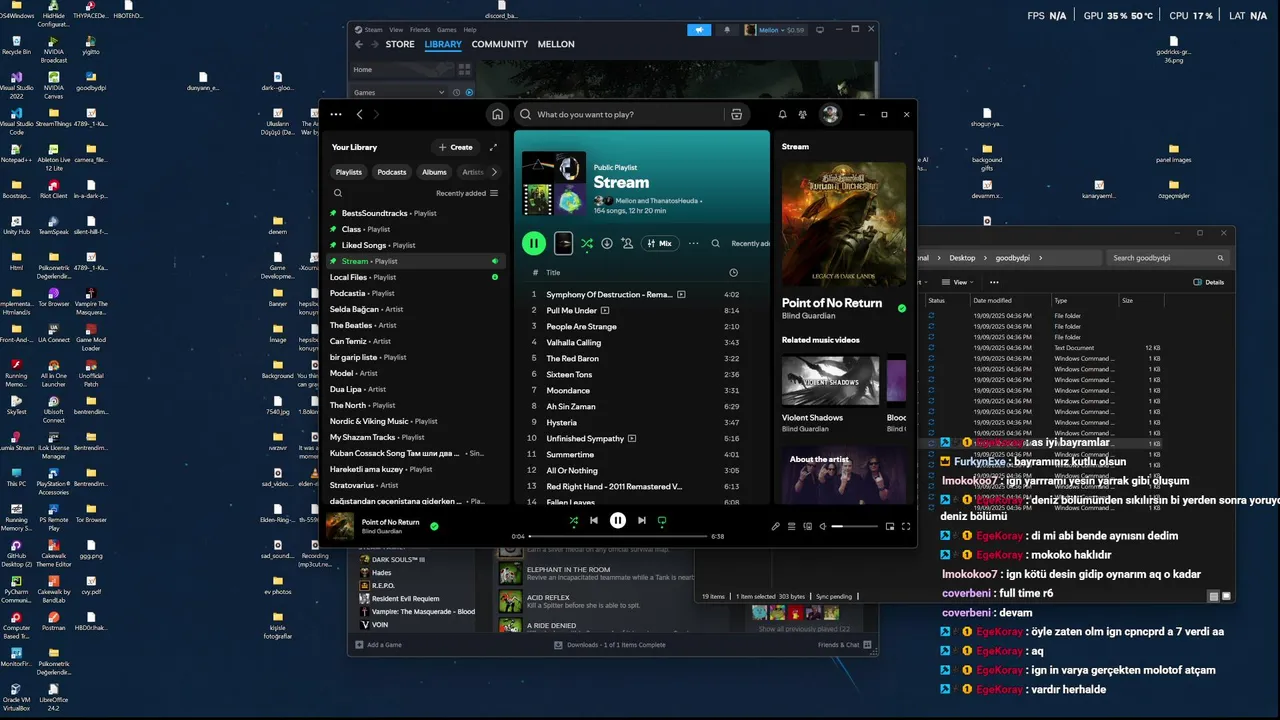Expand breadcrumb chevron after goodbydpi folder
The height and width of the screenshot is (720, 1280).
[1041, 258]
